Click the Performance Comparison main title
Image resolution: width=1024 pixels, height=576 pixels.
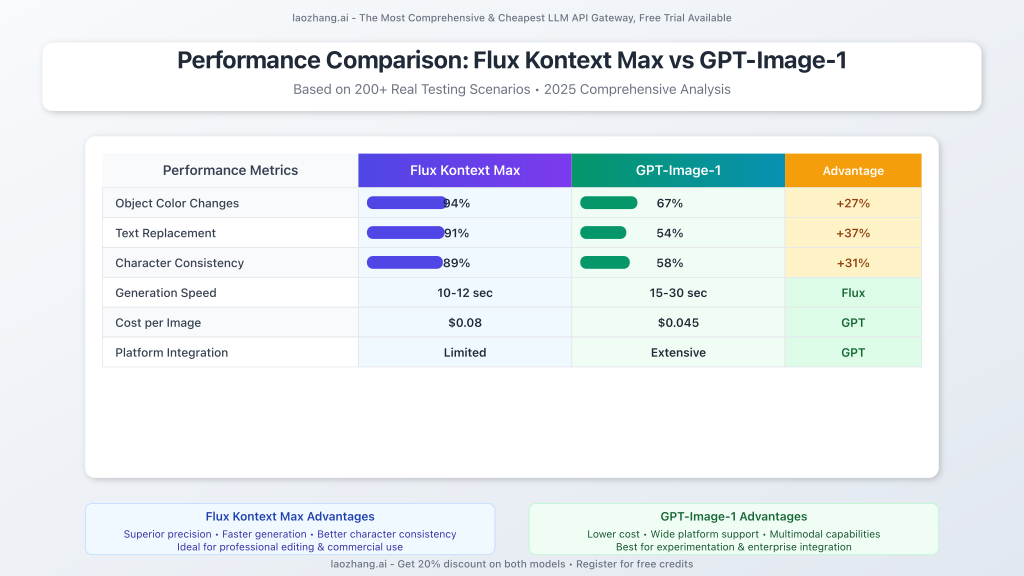pyautogui.click(x=511, y=60)
